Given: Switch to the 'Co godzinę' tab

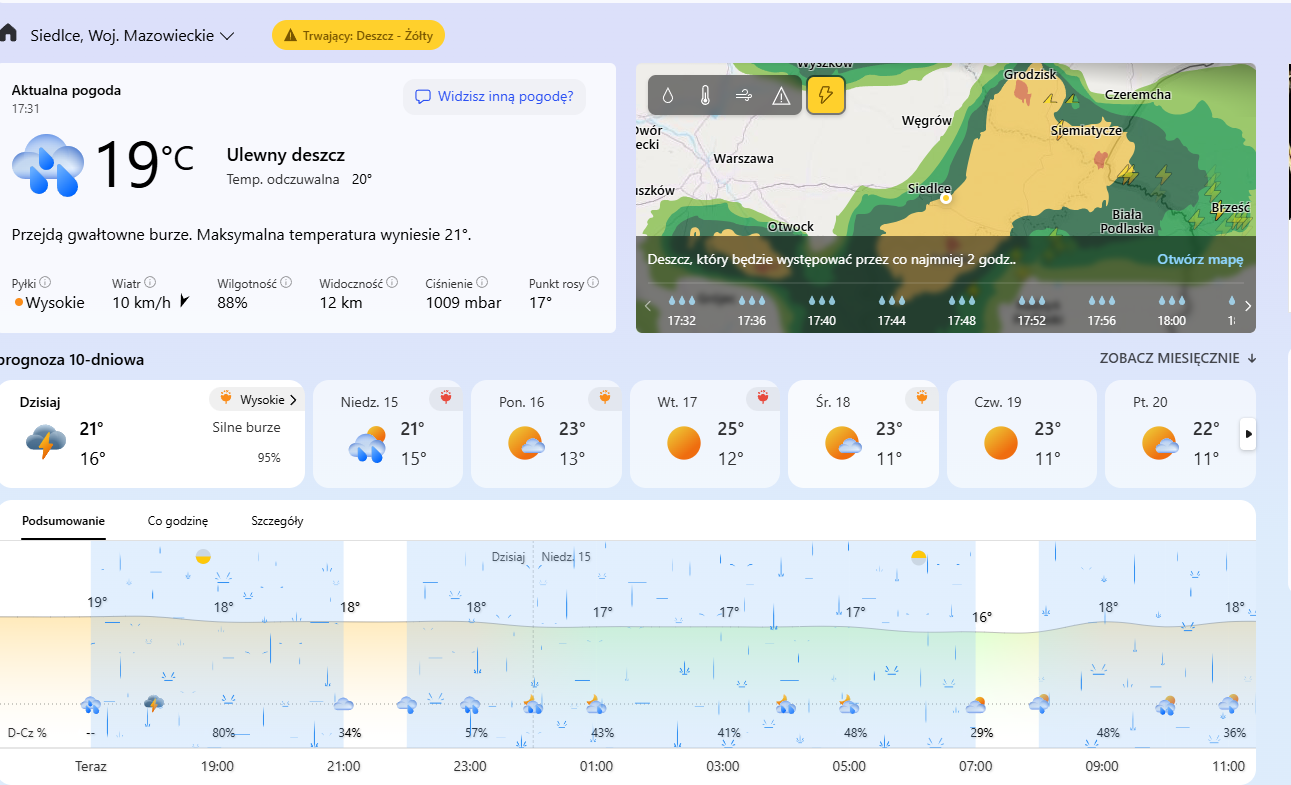Looking at the screenshot, I should (177, 521).
